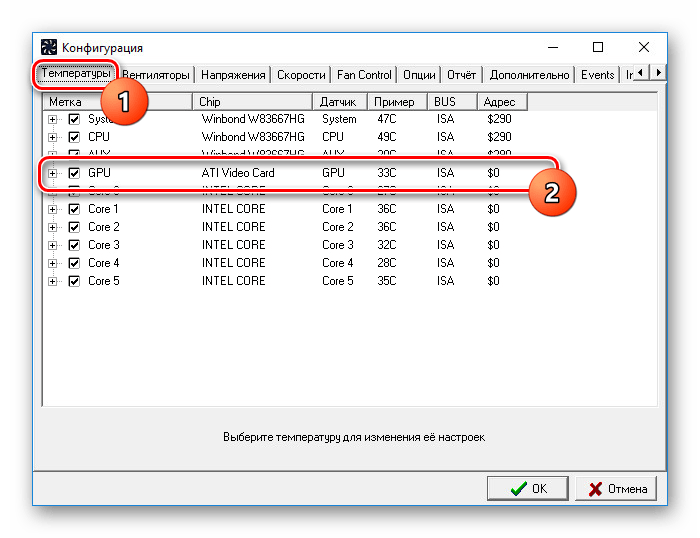Screen dimensions: 700x538
Task: Click the green checkmark OK button
Action: coord(528,488)
